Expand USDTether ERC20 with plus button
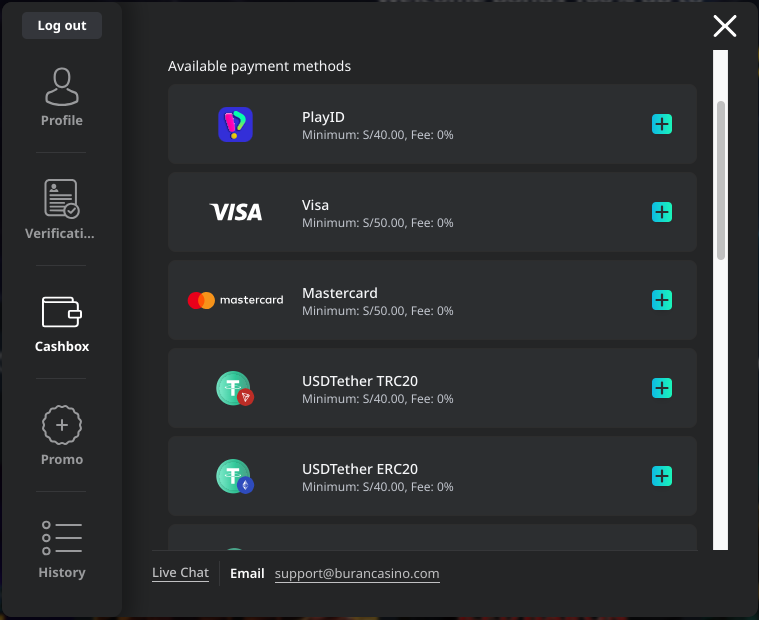The height and width of the screenshot is (620, 759). click(x=662, y=476)
